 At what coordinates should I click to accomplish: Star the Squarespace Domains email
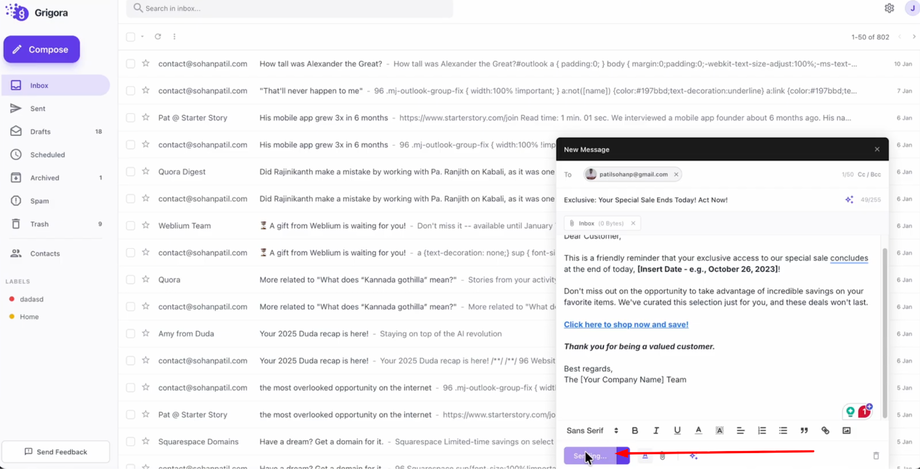146,441
